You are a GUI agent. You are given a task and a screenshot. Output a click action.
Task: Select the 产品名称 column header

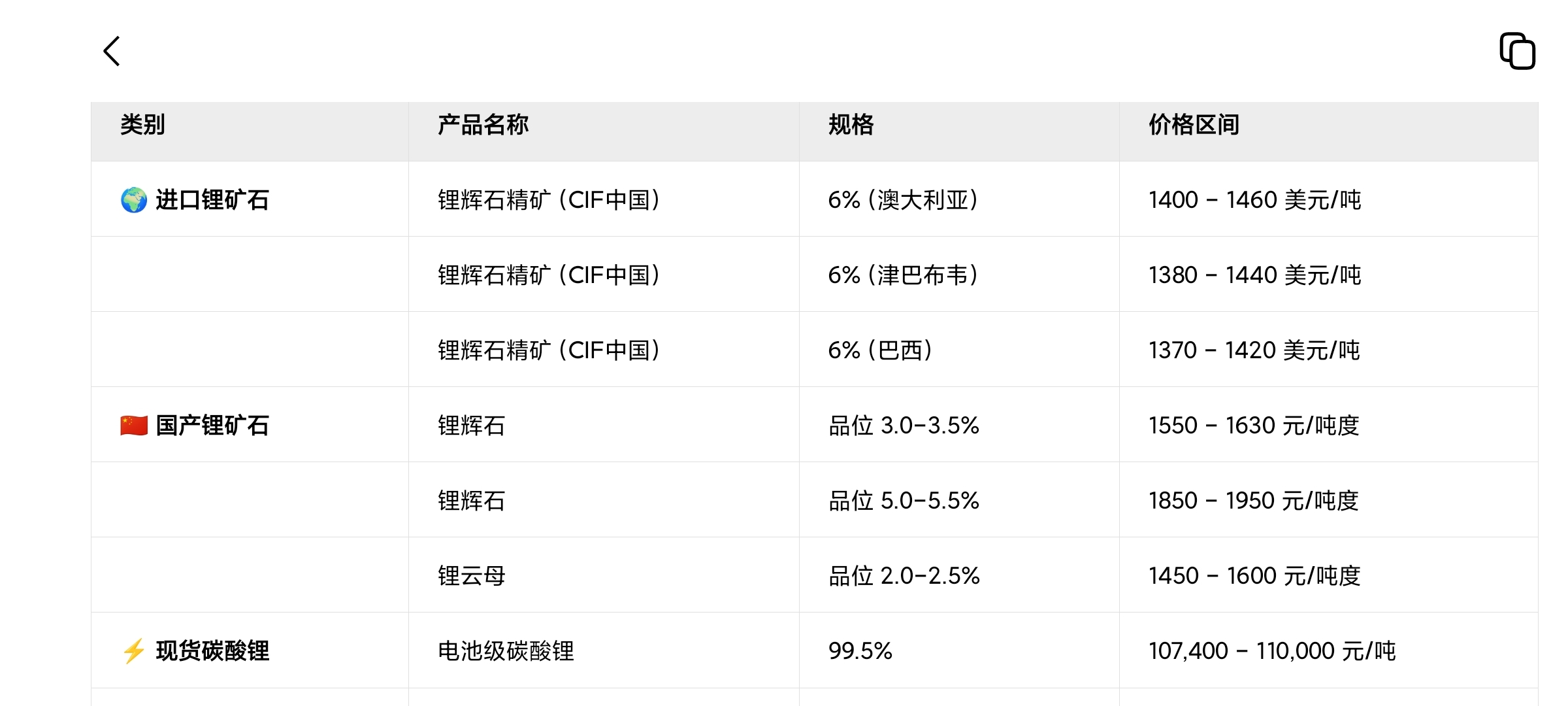[483, 125]
